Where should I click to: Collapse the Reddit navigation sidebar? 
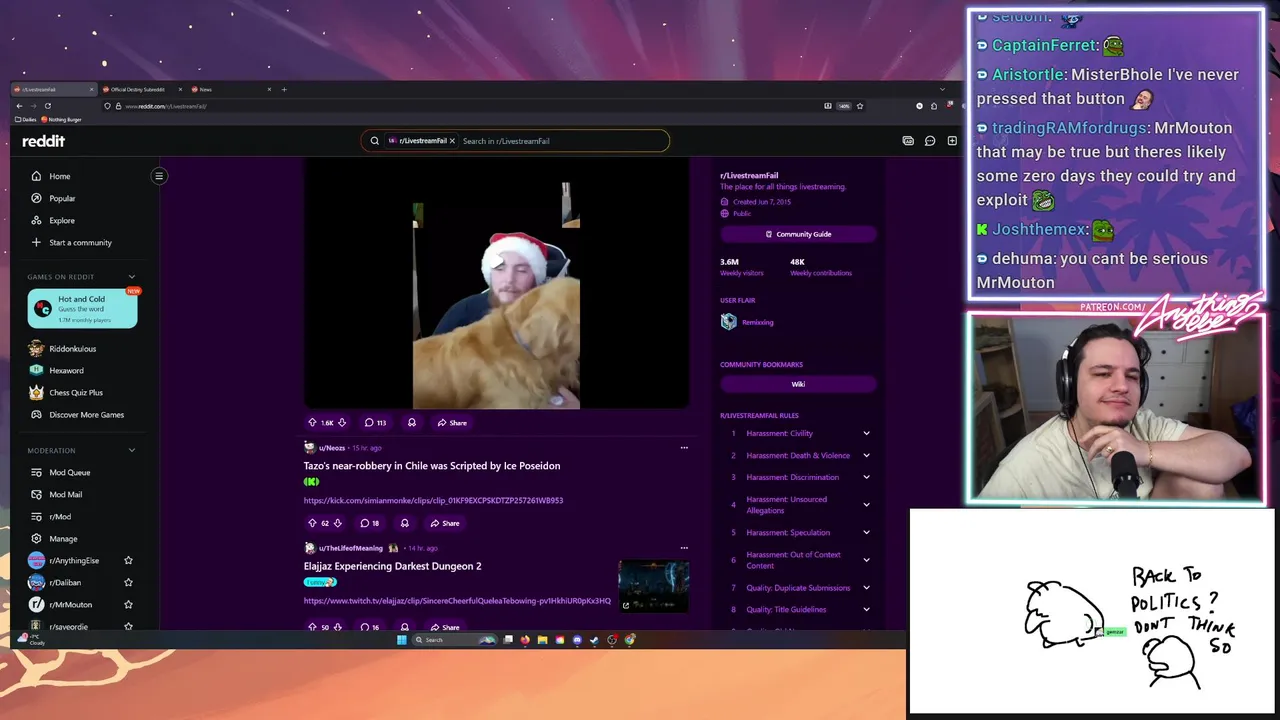tap(159, 176)
